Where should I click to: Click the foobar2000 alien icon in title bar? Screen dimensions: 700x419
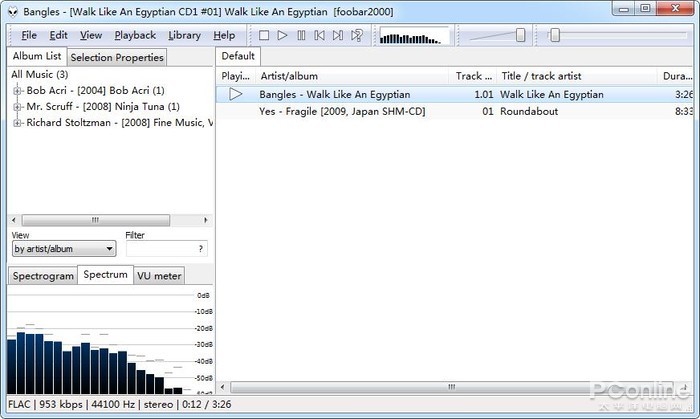point(13,12)
